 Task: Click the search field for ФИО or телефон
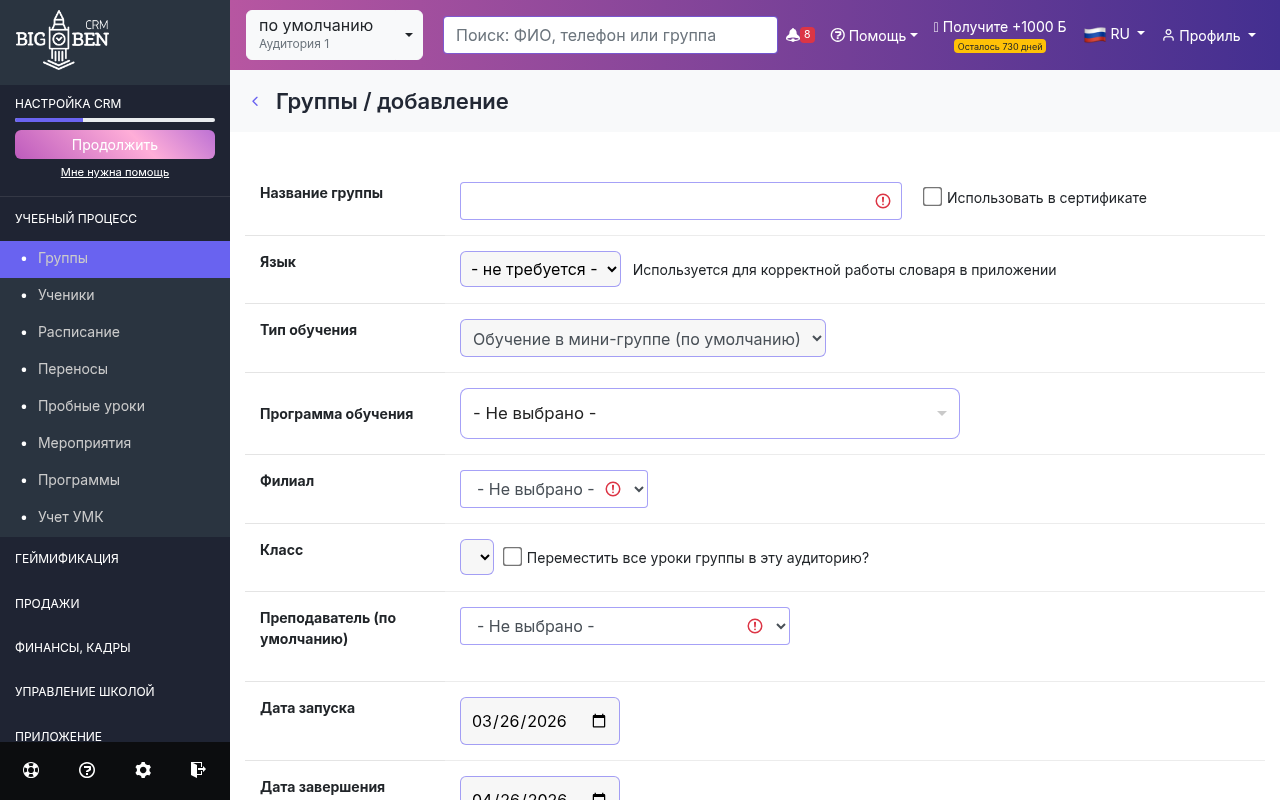610,34
